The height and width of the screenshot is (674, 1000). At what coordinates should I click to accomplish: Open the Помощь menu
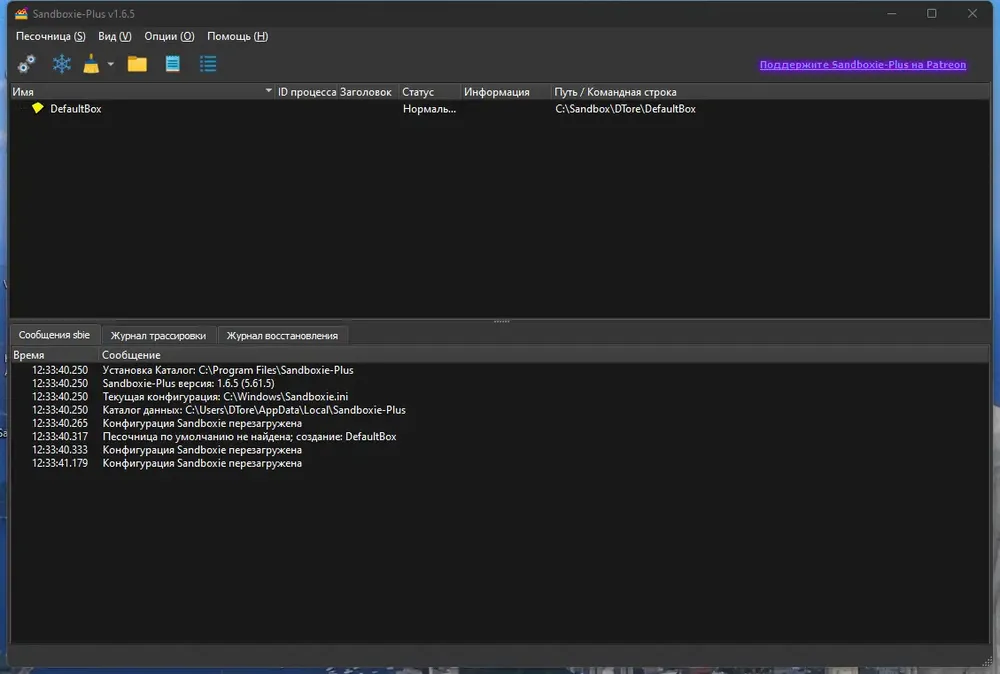point(237,36)
